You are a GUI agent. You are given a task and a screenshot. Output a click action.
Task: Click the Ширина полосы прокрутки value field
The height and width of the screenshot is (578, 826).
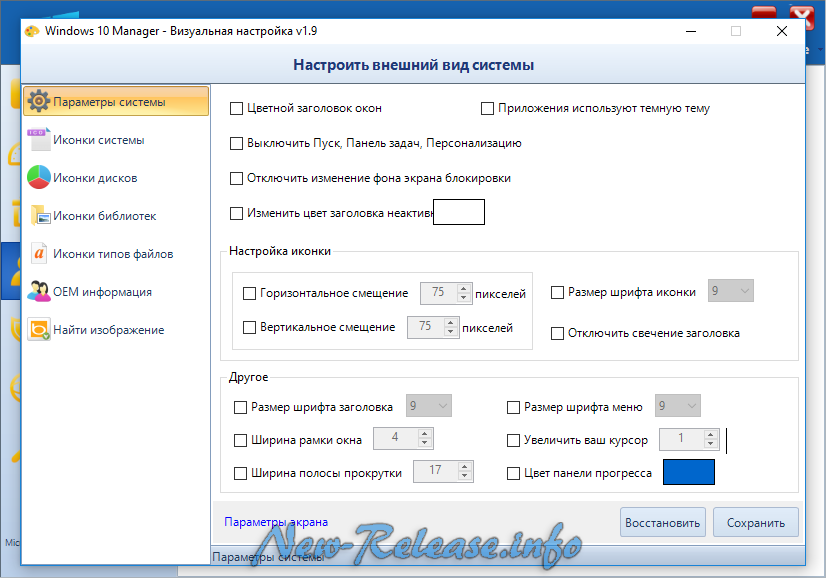pos(436,471)
